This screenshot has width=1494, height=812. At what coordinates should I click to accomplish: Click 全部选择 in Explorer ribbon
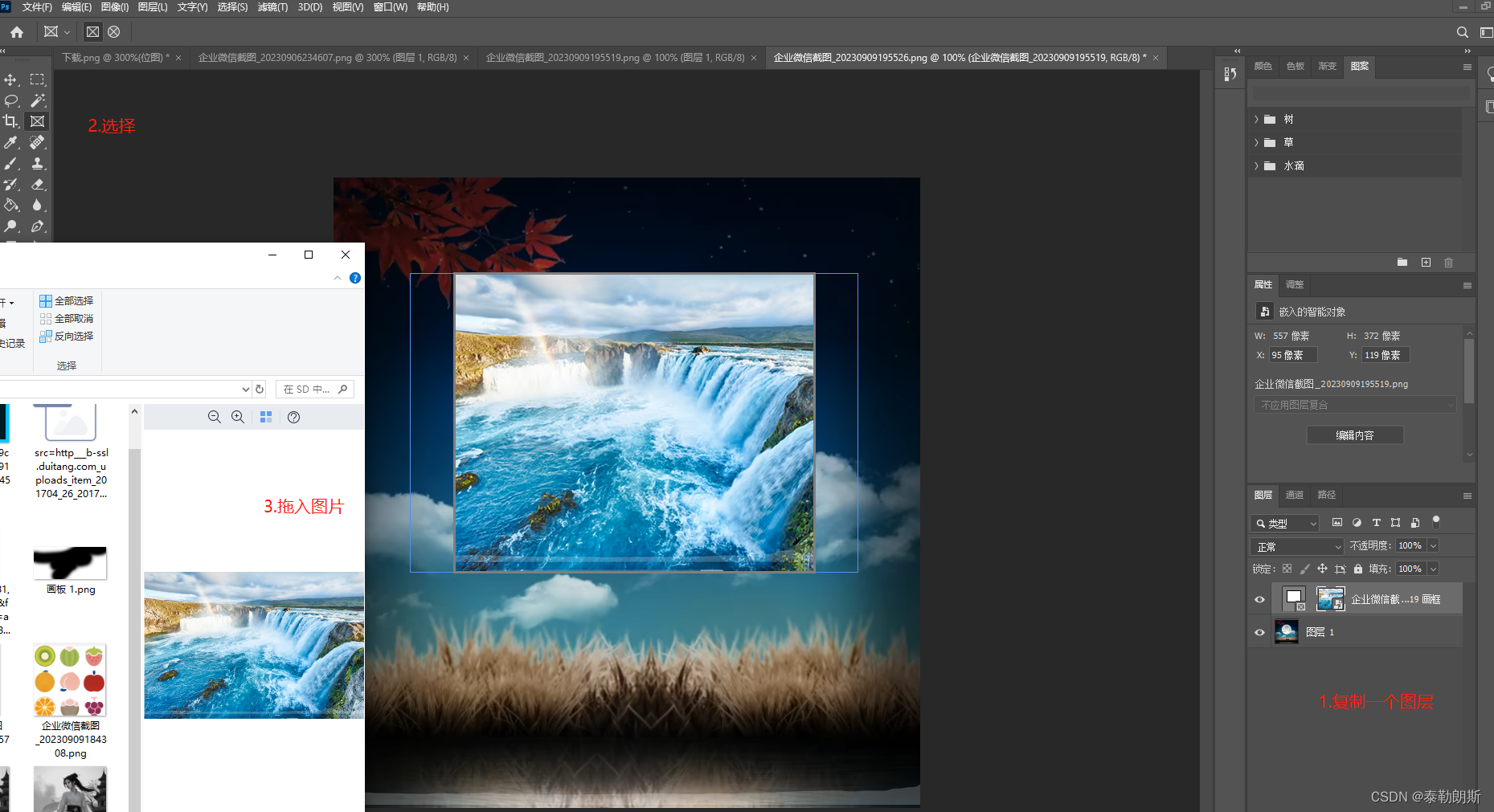(67, 301)
